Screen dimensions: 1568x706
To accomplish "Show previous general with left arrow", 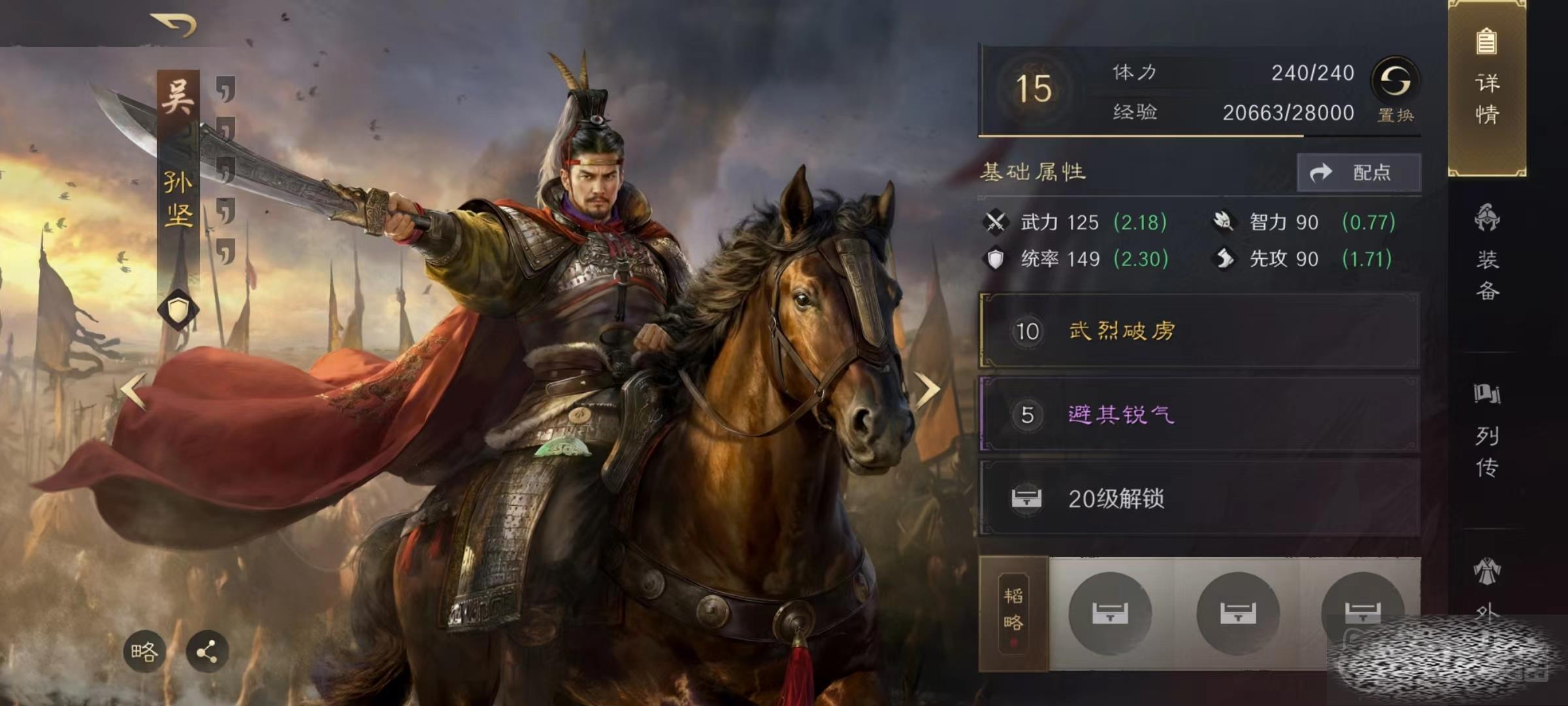I will pos(134,391).
